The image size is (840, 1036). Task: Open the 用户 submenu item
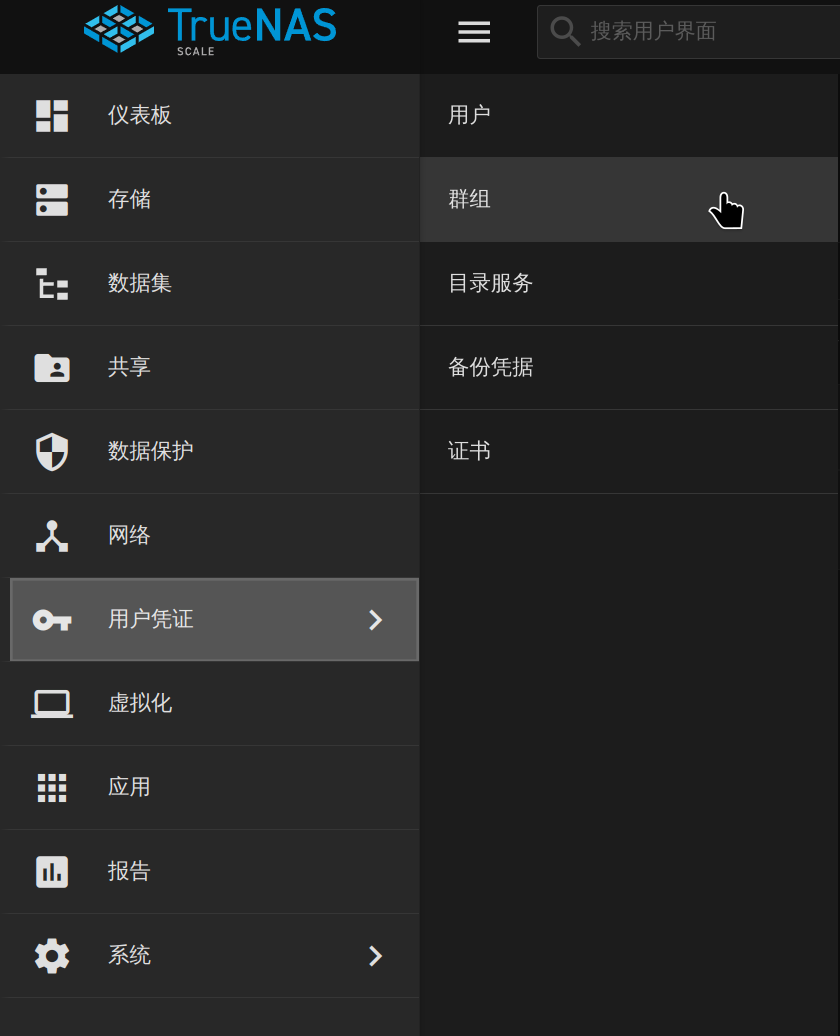tap(629, 116)
